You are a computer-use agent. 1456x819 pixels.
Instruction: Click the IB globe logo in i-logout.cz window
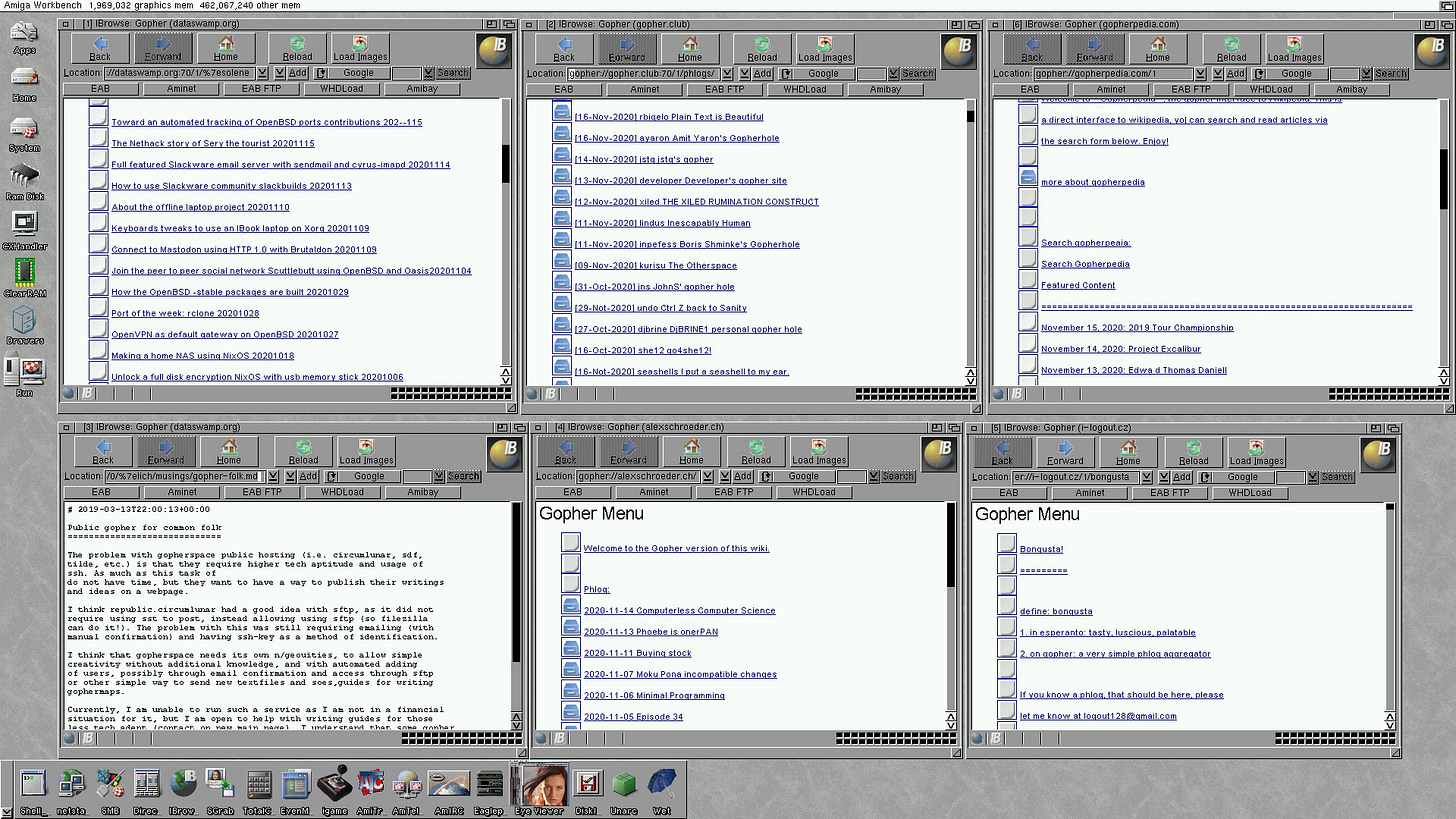pos(1378,454)
